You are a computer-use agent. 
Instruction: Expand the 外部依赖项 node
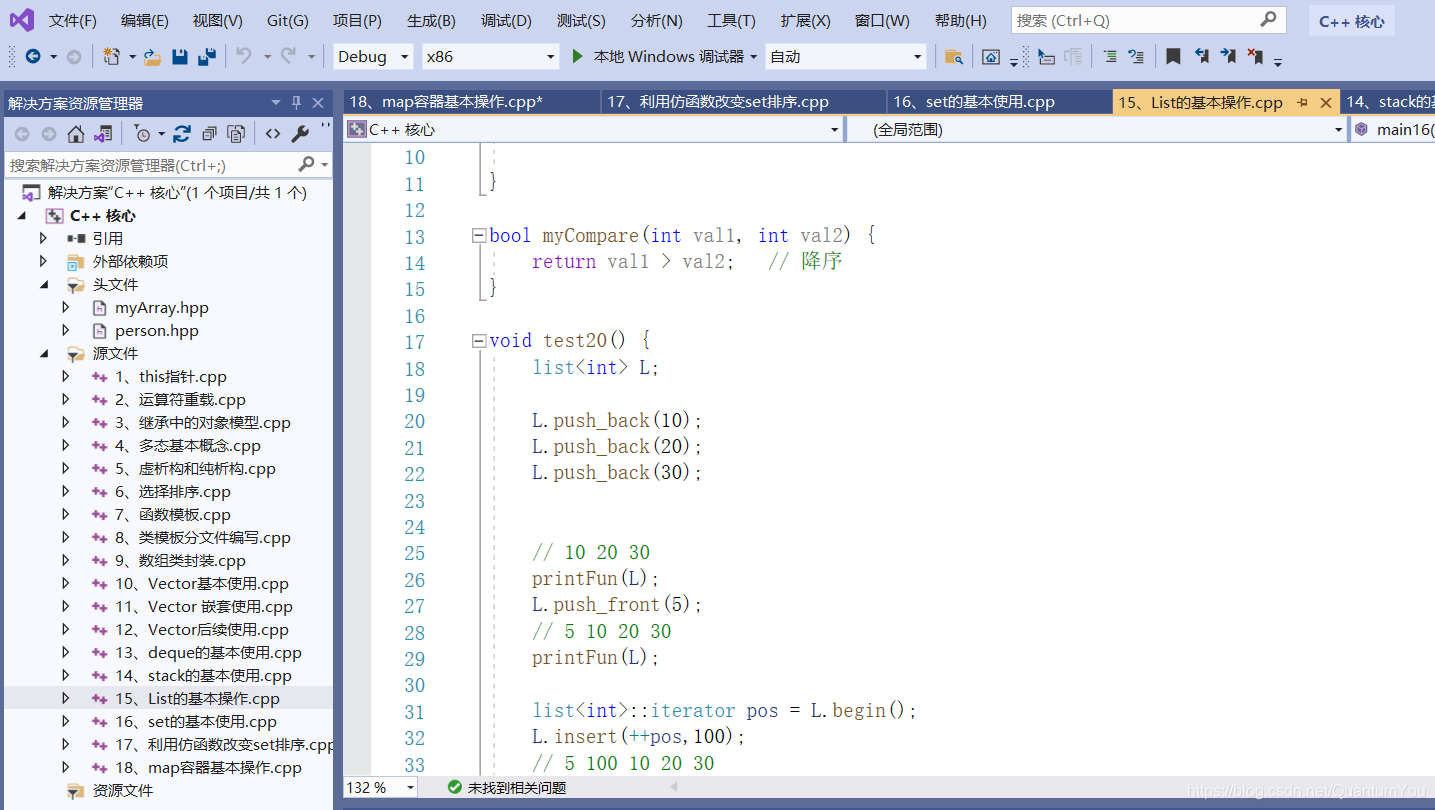point(43,261)
